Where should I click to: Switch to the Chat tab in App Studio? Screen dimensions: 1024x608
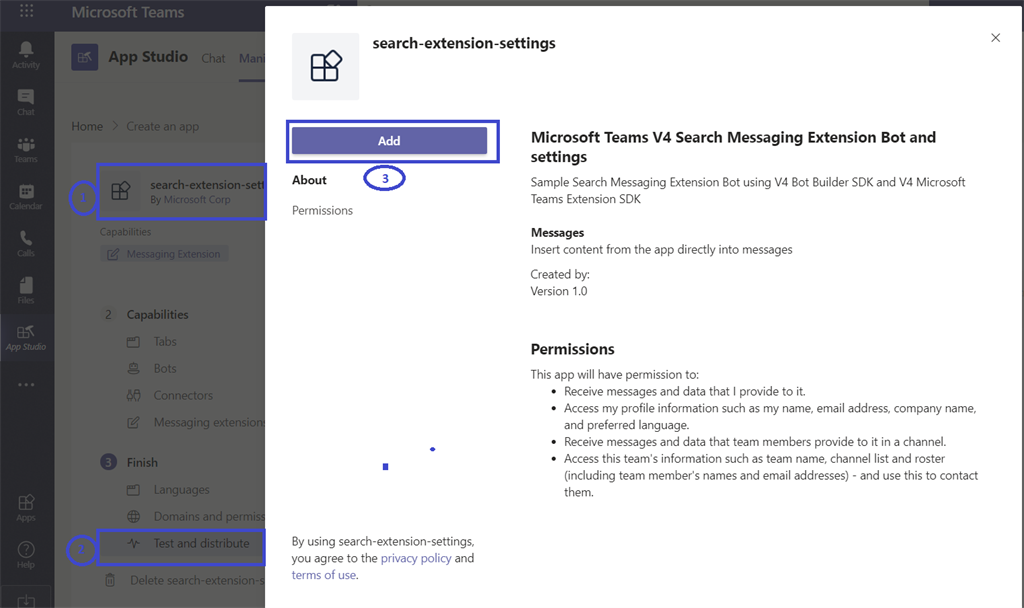[213, 58]
